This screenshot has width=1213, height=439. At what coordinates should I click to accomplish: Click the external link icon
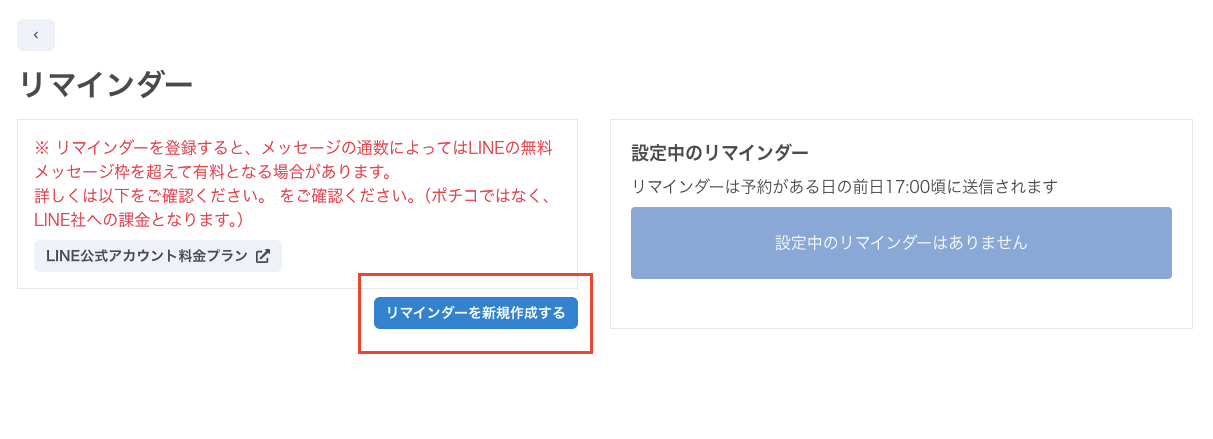click(x=263, y=256)
